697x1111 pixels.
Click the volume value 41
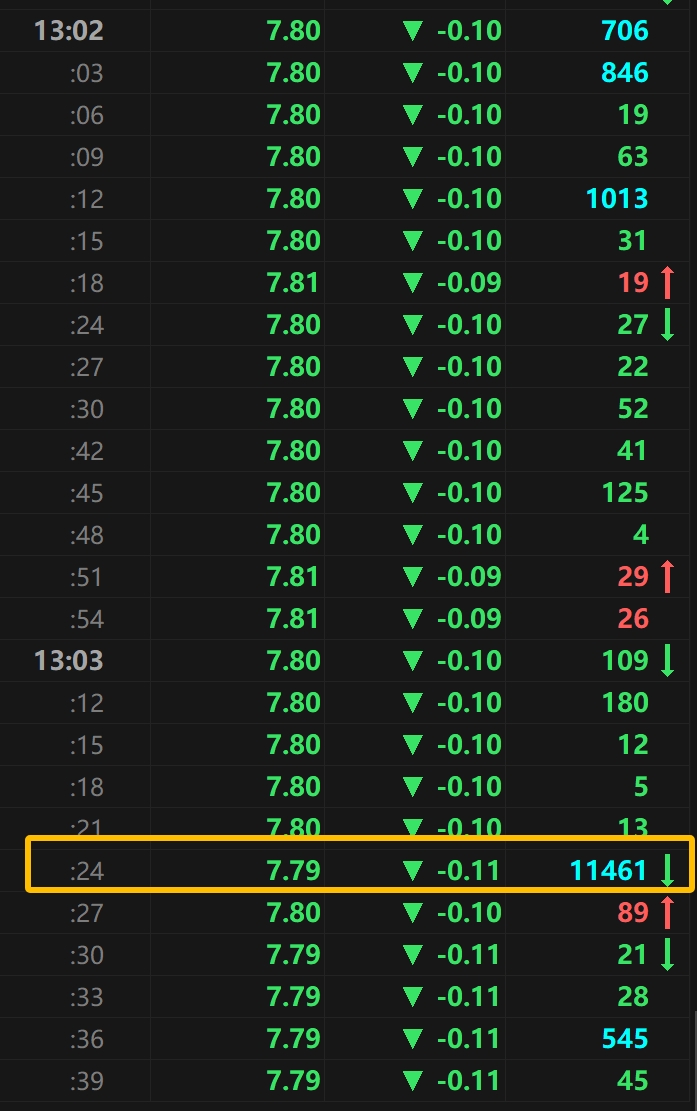click(632, 451)
